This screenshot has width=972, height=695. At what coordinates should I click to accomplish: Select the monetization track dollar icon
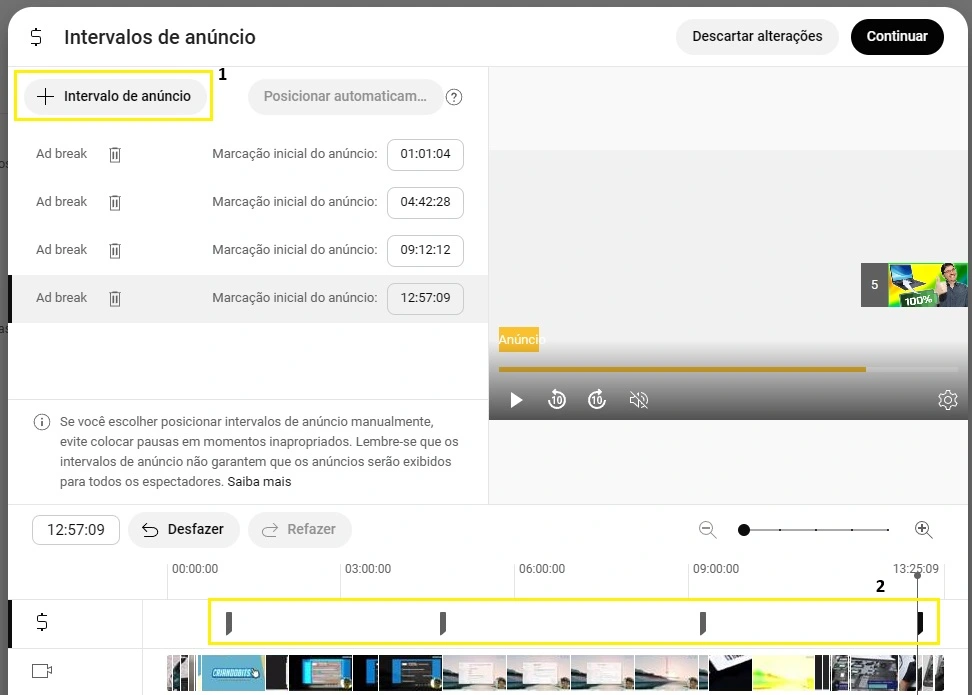click(x=40, y=622)
